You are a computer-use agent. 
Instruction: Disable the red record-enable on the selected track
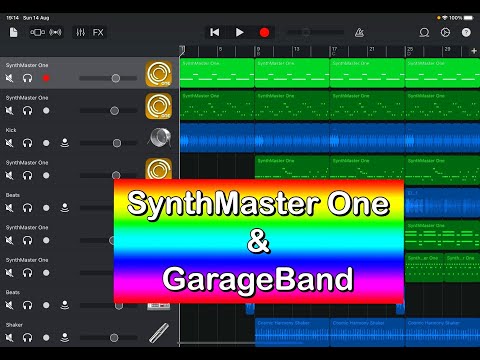[46, 78]
